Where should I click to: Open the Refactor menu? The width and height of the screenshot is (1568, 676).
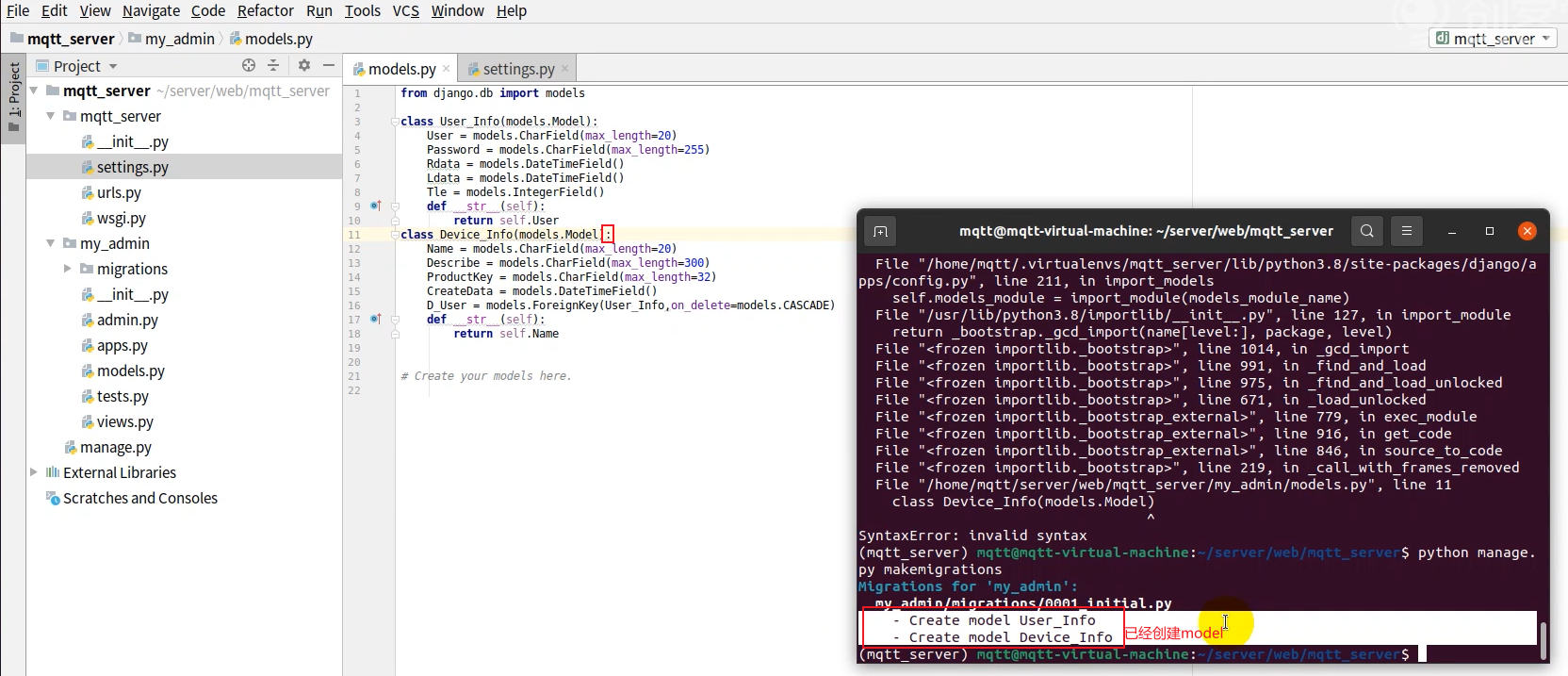pos(265,10)
